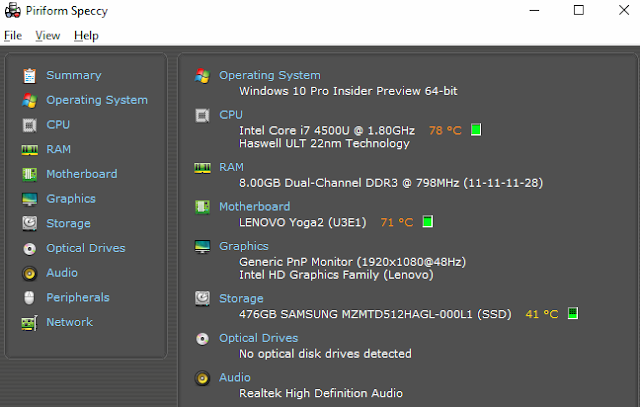Screen dimensions: 640x407
Task: Select the CPU chip icon in sidebar
Action: 29,125
